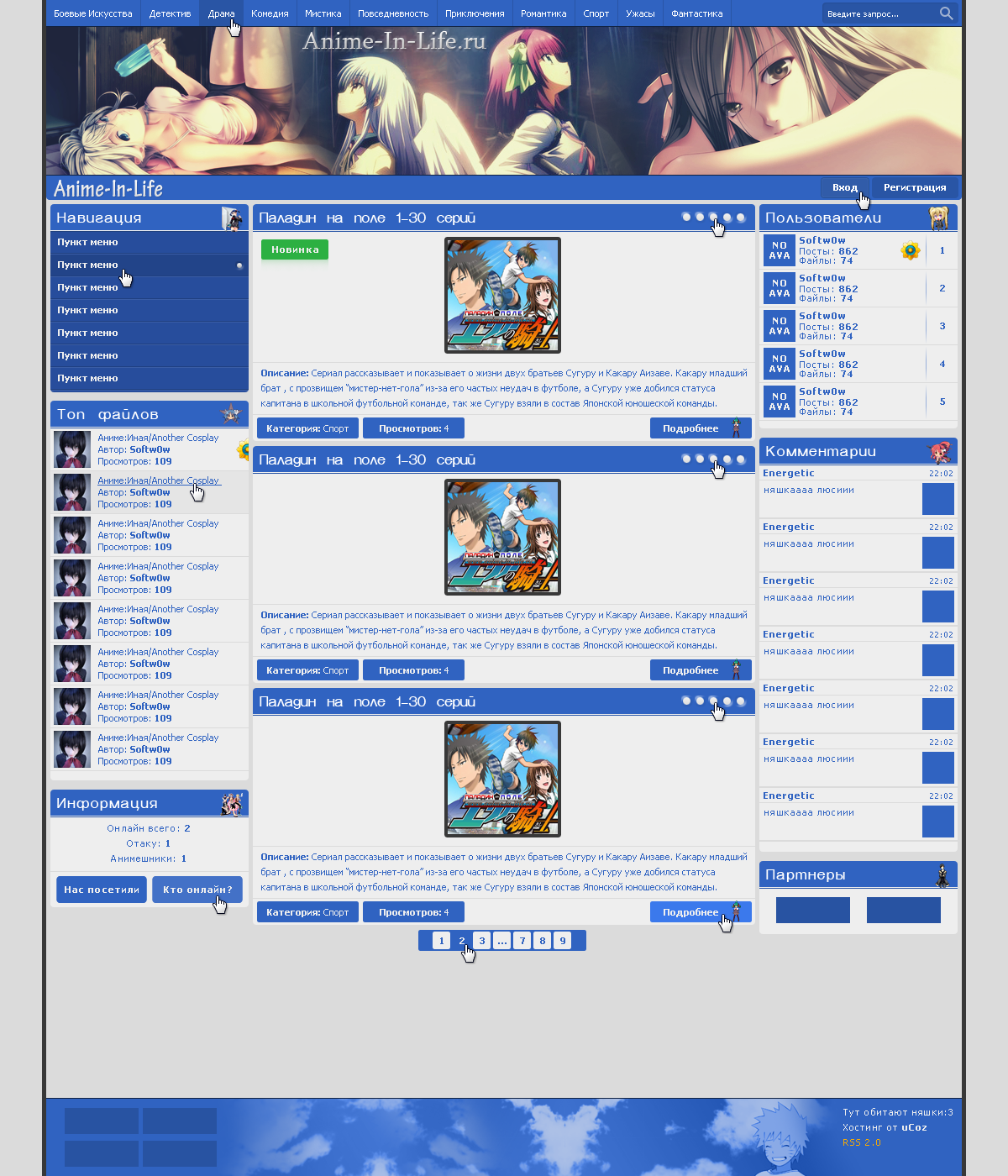Click character icon in Навигация panel header
The width and height of the screenshot is (1008, 1176).
click(x=231, y=218)
